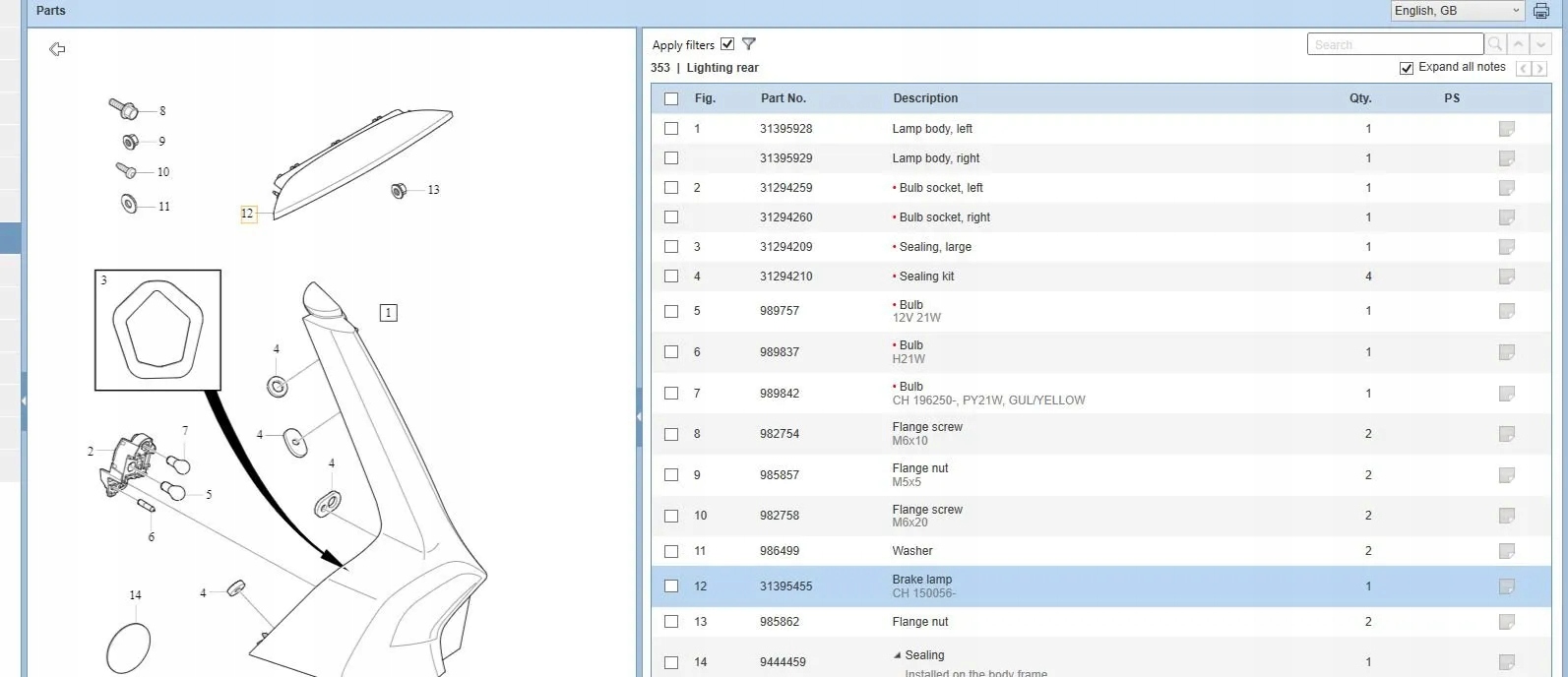Screen dimensions: 1568x677
Task: Open note icon for Brake lamp row
Action: [x=1506, y=586]
